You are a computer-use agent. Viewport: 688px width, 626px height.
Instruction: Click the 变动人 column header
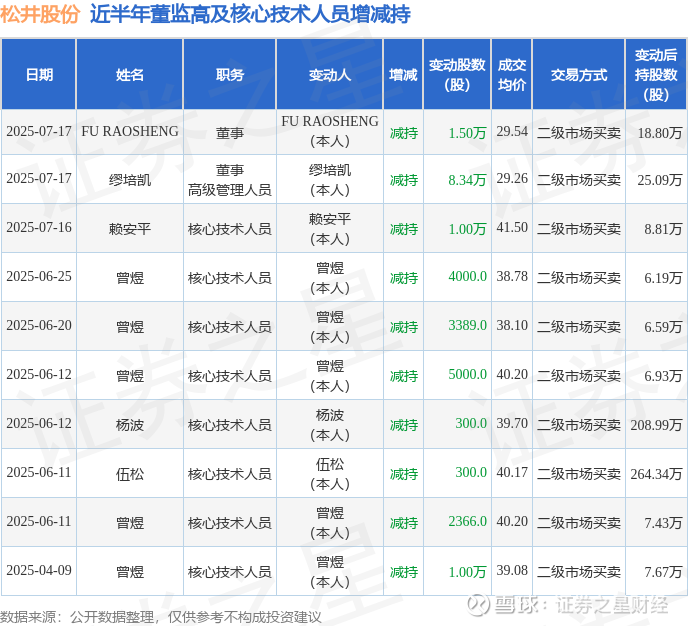[x=330, y=75]
